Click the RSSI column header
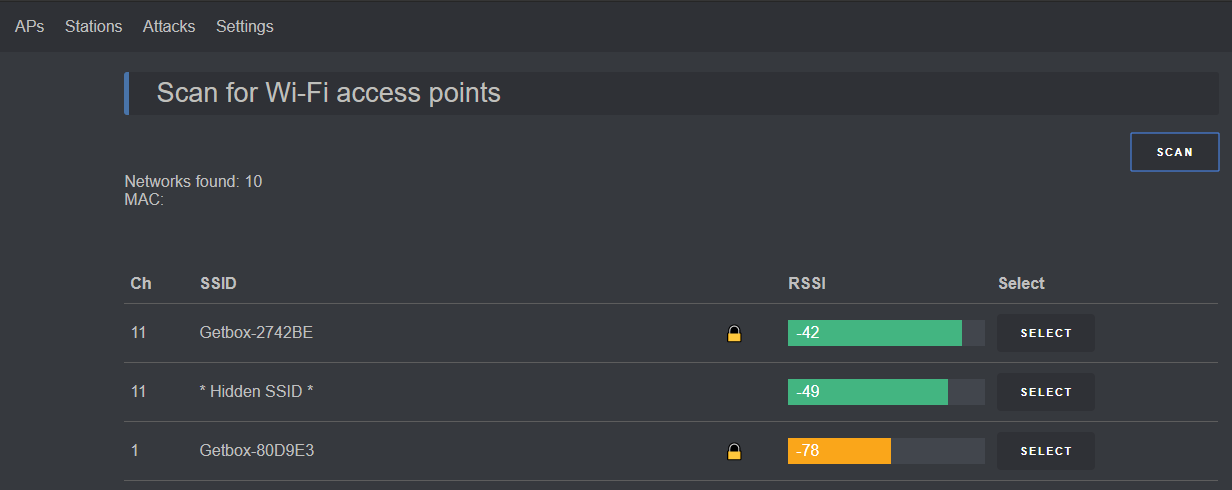 point(807,284)
